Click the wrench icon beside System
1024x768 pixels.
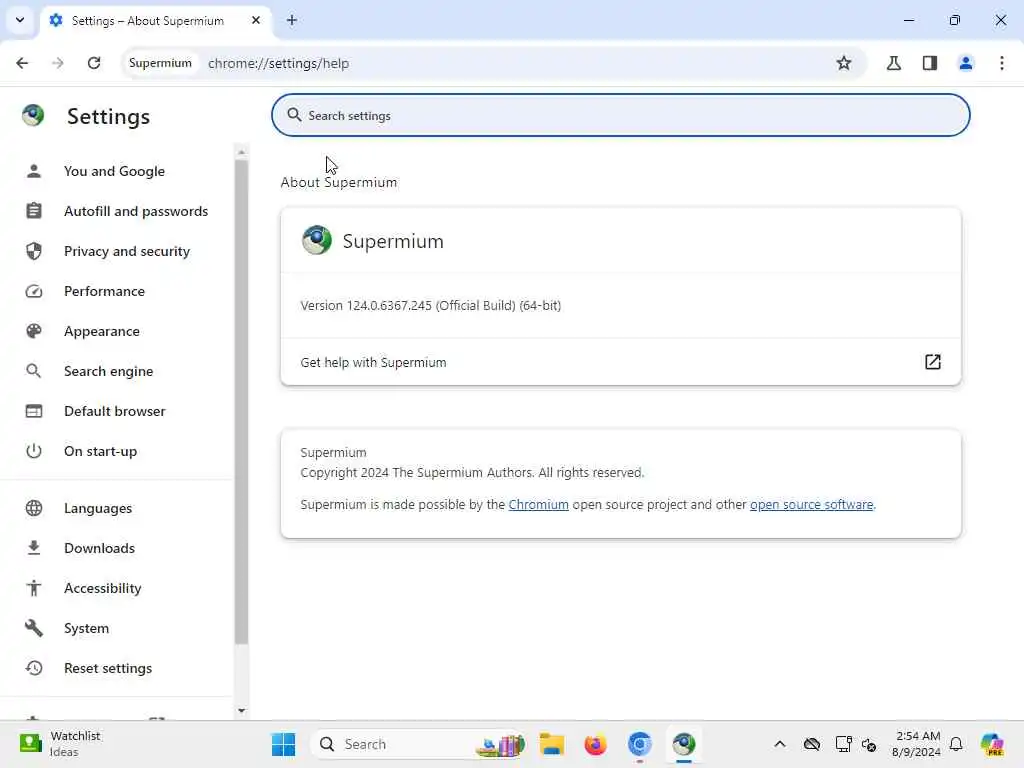pos(34,628)
